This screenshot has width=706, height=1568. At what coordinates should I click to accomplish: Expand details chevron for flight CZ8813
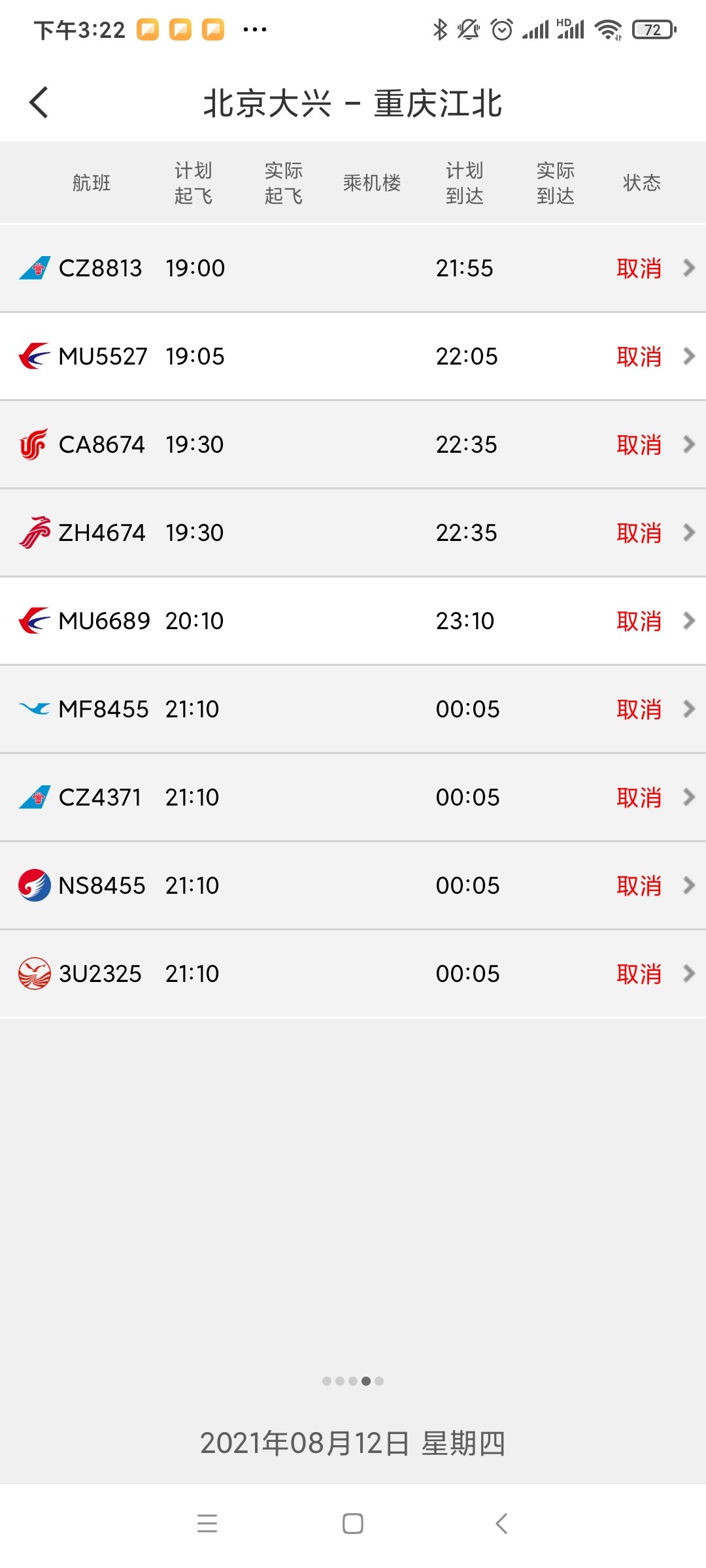(x=689, y=268)
